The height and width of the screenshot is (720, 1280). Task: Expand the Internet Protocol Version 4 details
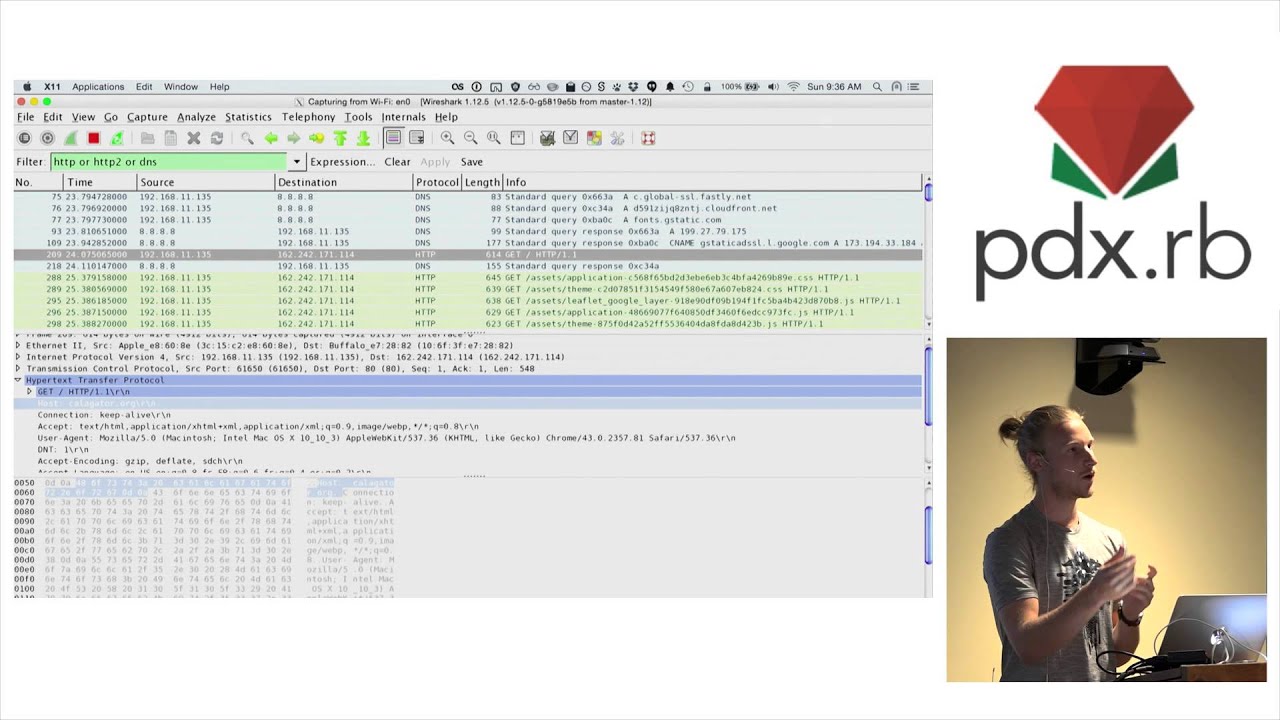point(18,357)
